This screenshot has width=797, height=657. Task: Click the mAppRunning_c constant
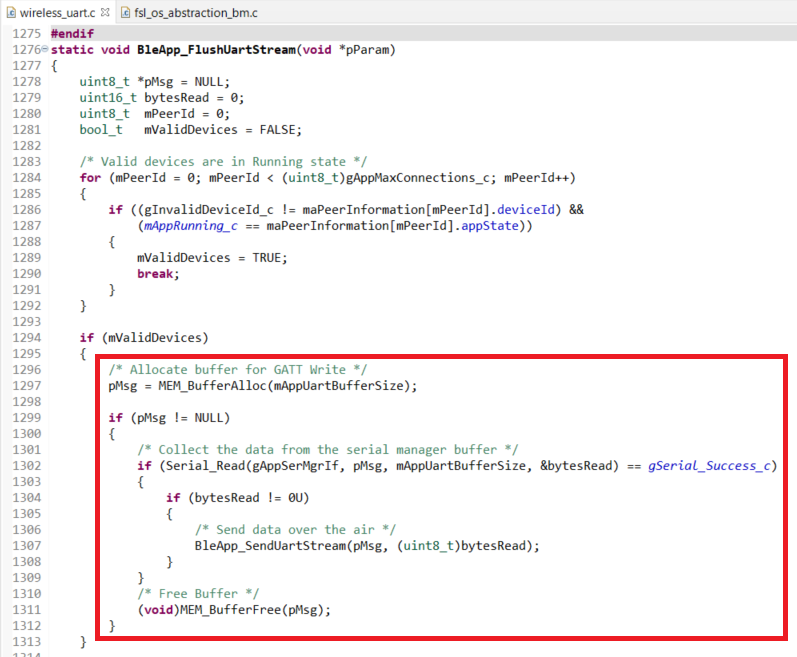point(191,226)
